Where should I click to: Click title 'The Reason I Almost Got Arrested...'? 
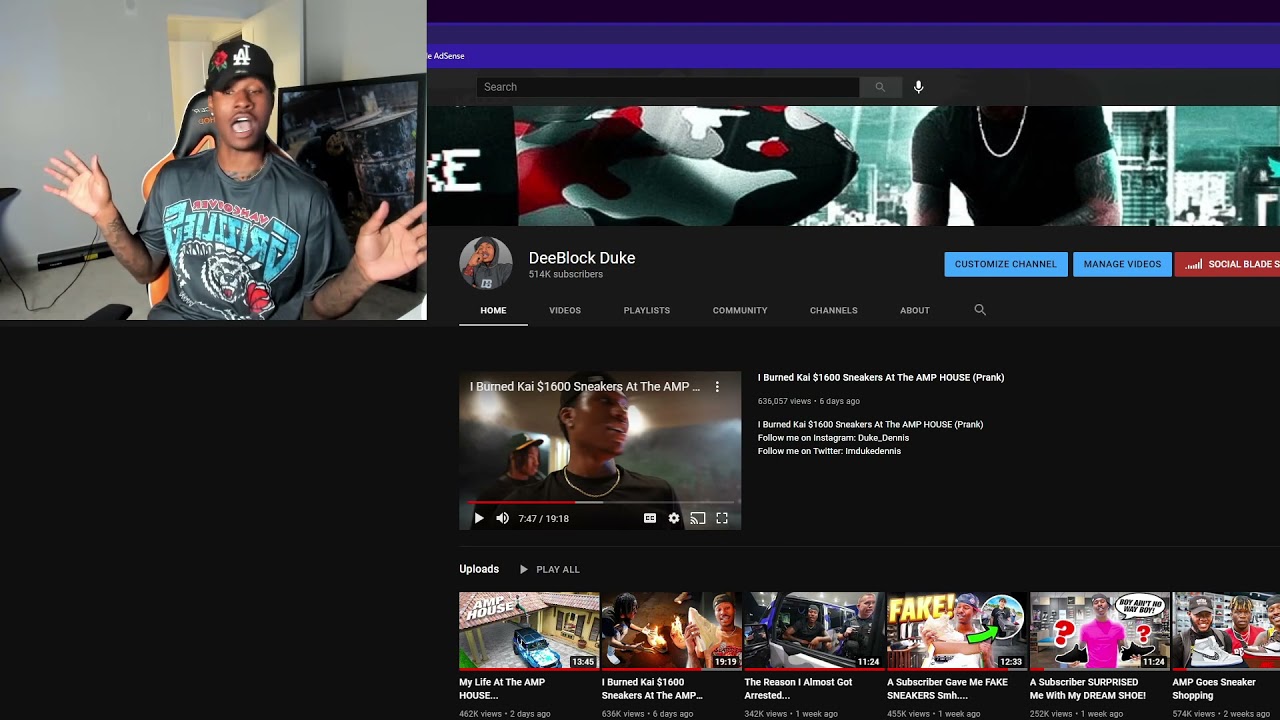coord(798,689)
